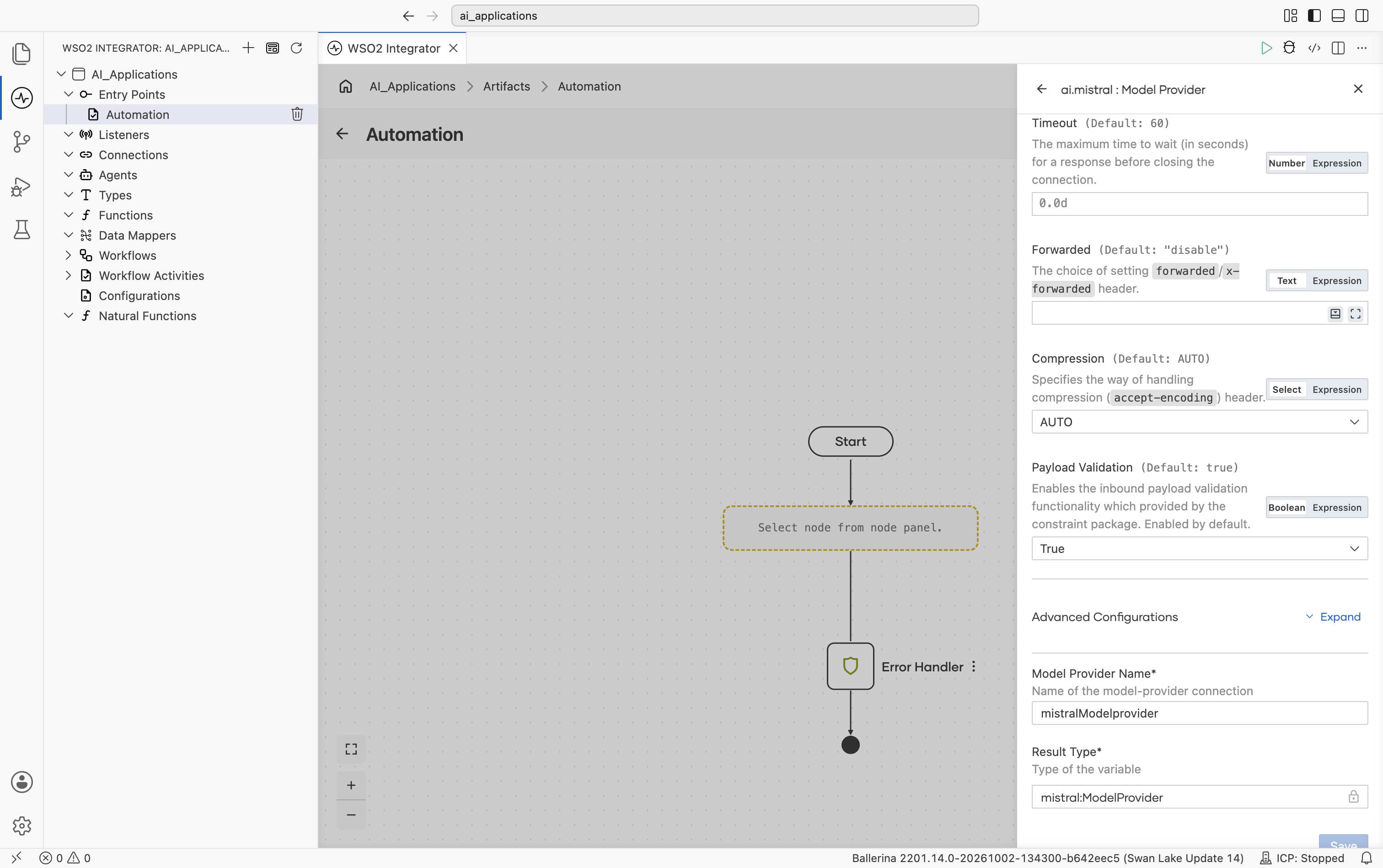Viewport: 1383px width, 868px height.
Task: Run the integration with the play icon
Action: (x=1266, y=48)
